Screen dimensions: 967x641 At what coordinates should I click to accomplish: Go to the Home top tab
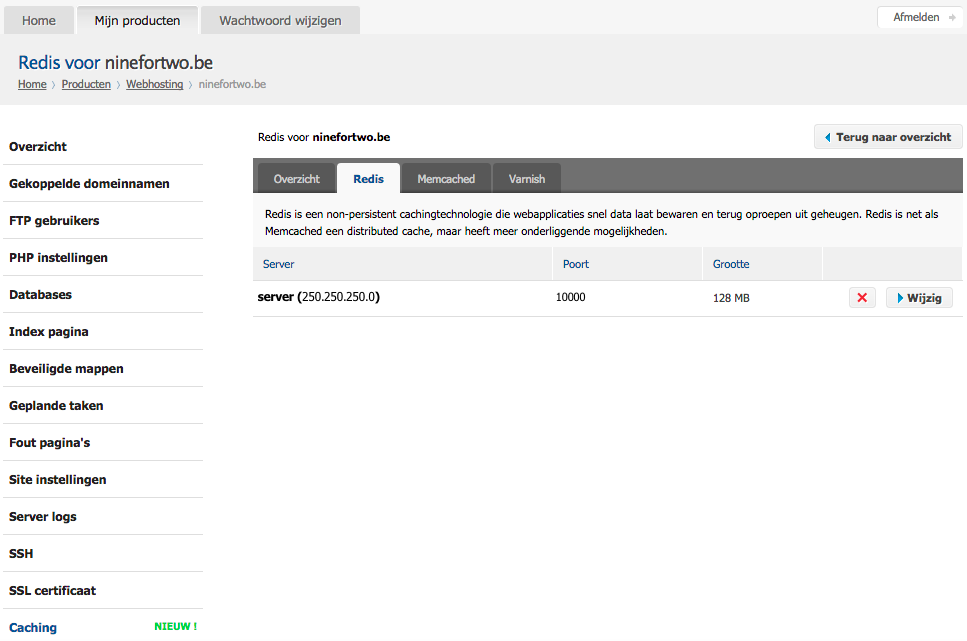[x=39, y=20]
